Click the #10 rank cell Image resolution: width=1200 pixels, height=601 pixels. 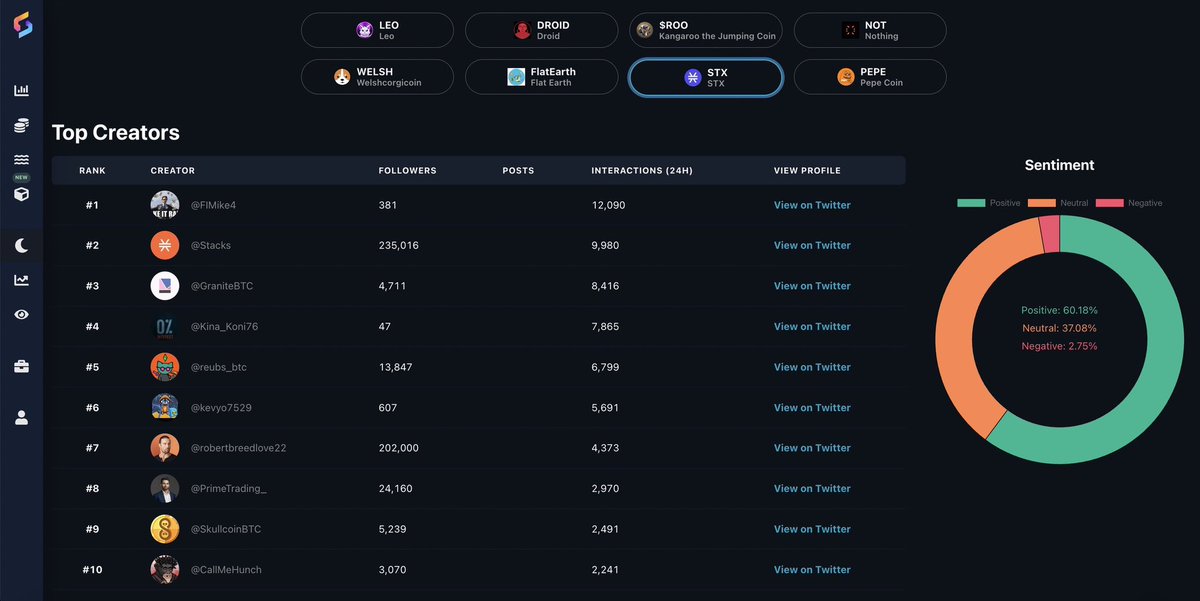pos(92,569)
